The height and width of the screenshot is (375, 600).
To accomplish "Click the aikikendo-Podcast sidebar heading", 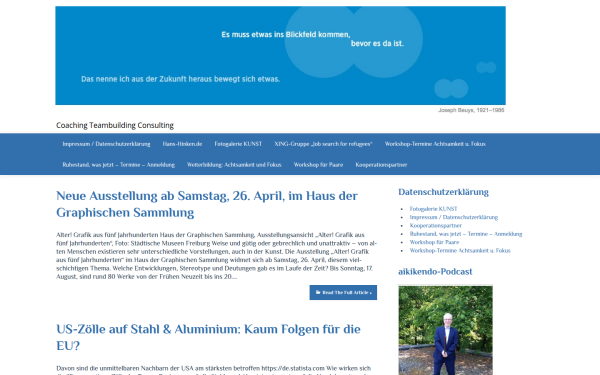I will (435, 272).
